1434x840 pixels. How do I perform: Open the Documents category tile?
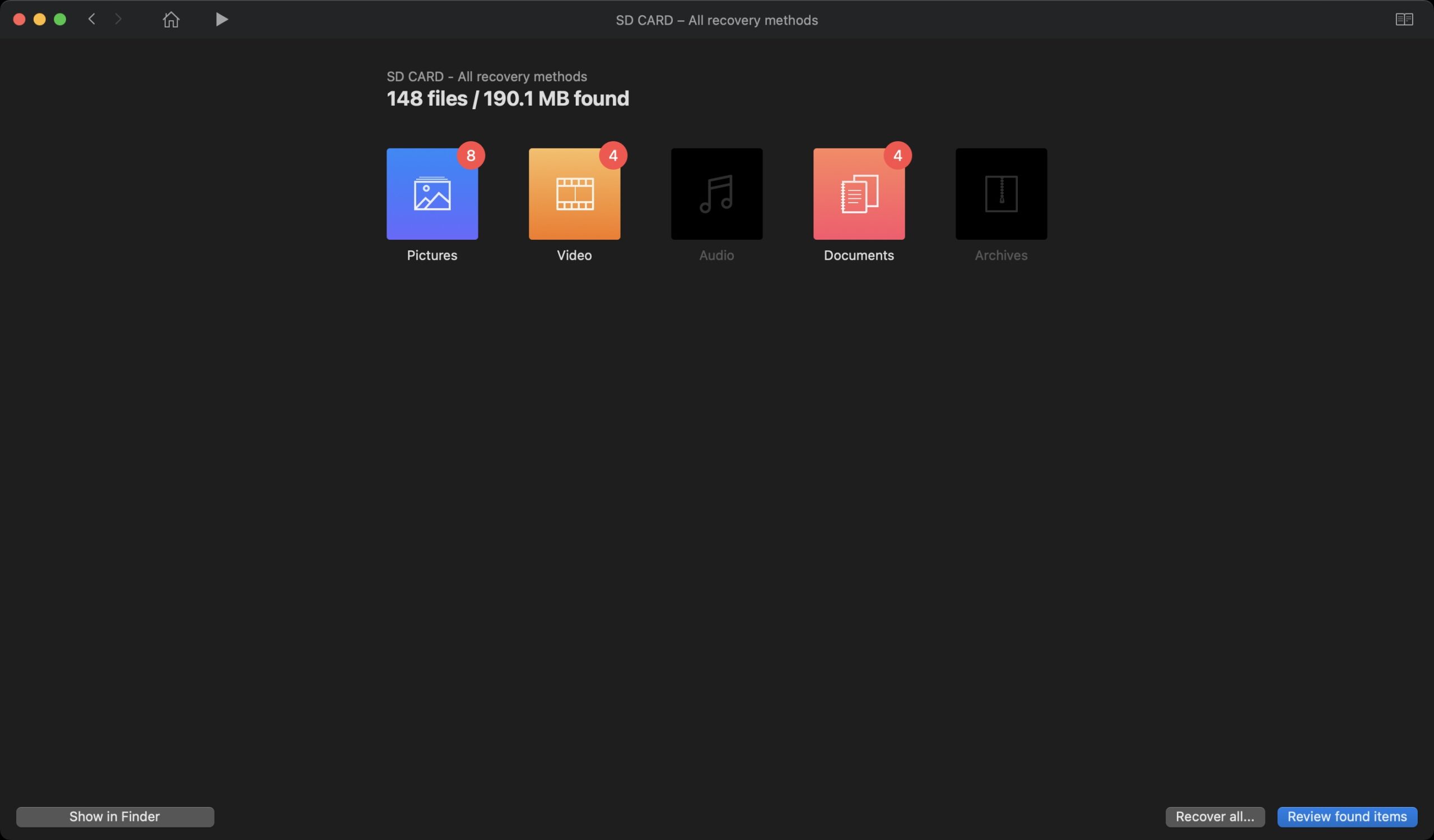859,194
